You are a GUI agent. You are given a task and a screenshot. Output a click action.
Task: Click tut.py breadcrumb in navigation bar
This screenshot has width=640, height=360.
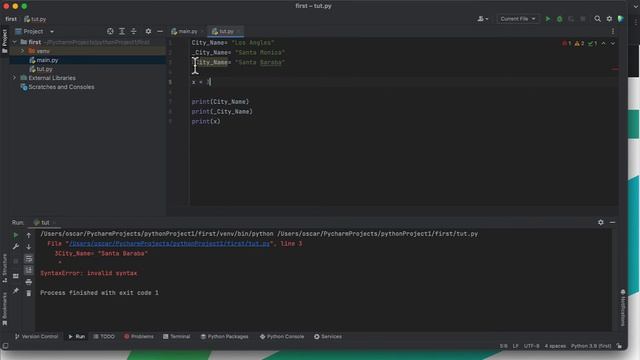35,19
